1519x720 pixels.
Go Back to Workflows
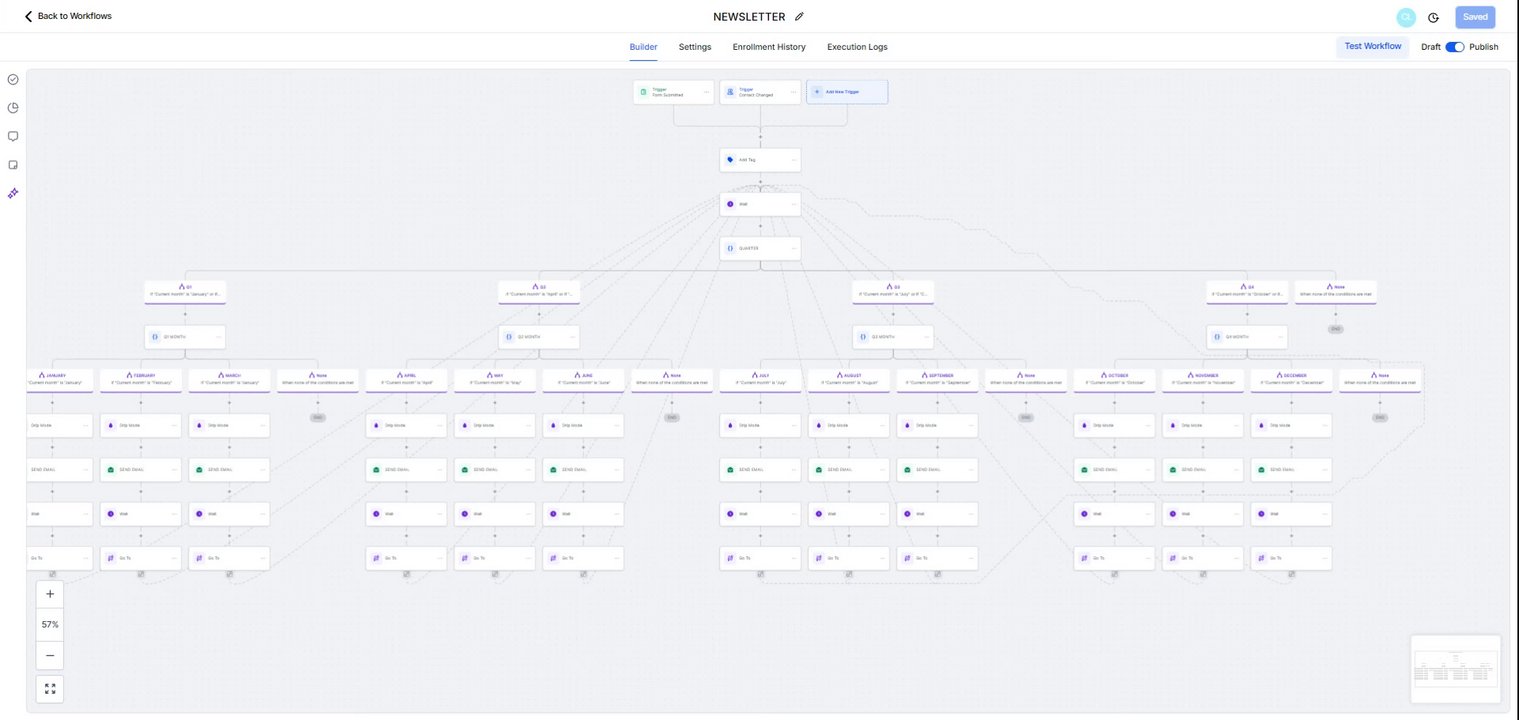68,16
